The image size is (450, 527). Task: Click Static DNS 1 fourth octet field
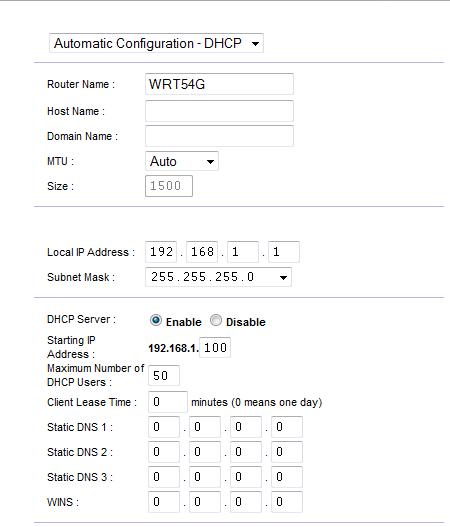tap(287, 427)
